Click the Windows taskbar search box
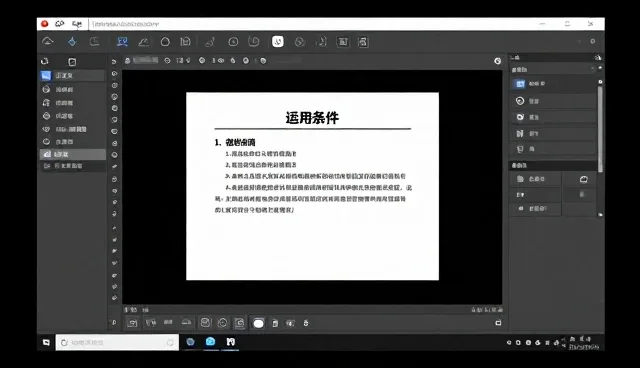640x368 pixels. coord(117,342)
